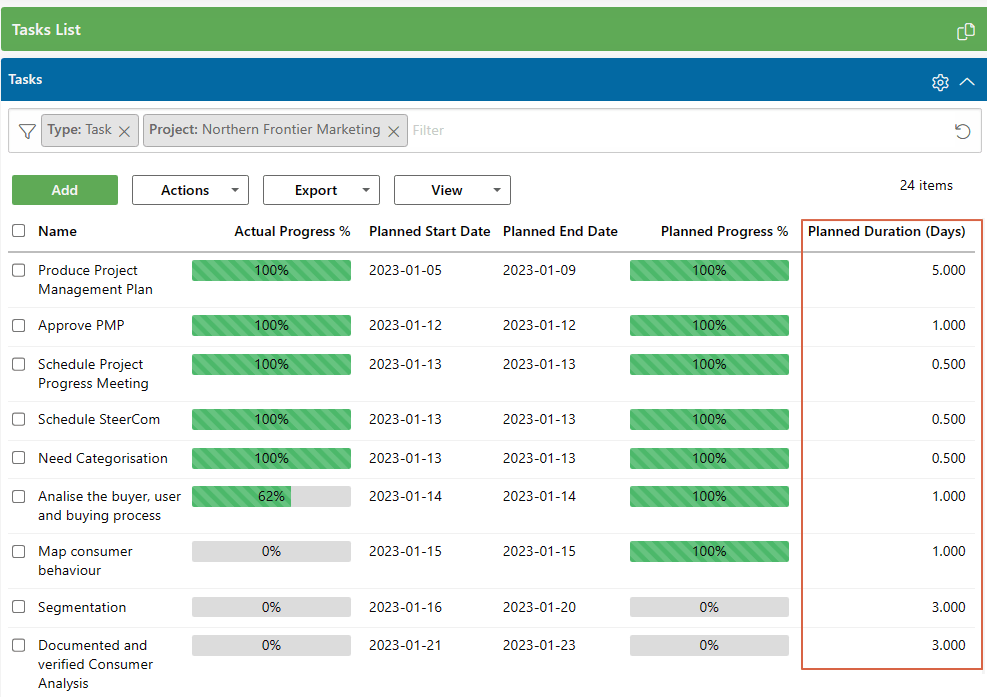Collapse the Tasks panel with the chevron

pos(966,82)
